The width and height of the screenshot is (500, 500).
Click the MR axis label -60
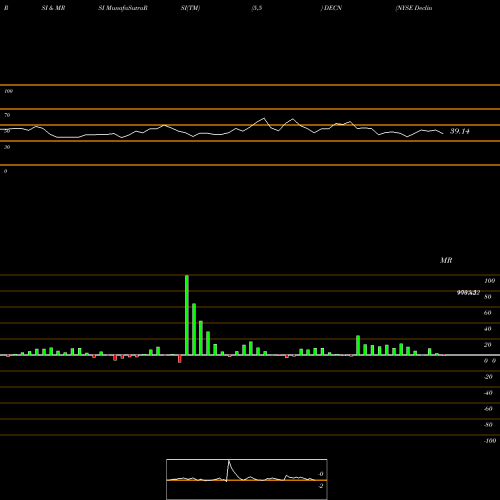coord(488,409)
